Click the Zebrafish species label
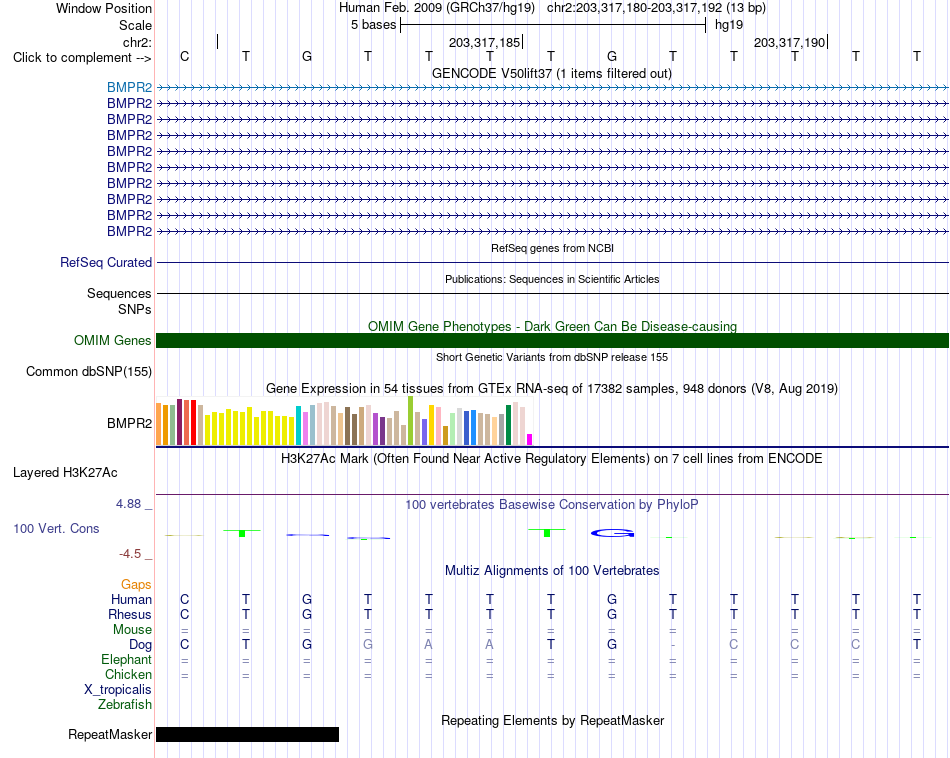This screenshot has height=758, width=950. (125, 705)
